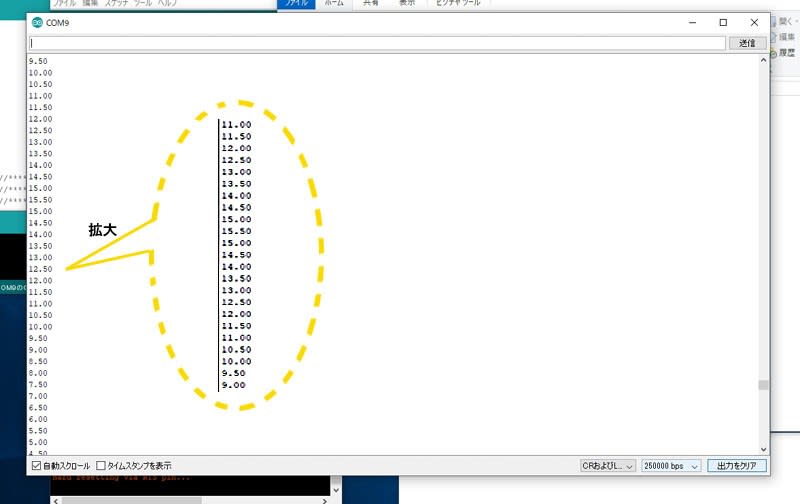
Task: Close the COM9 serial monitor window
Action: pos(754,22)
